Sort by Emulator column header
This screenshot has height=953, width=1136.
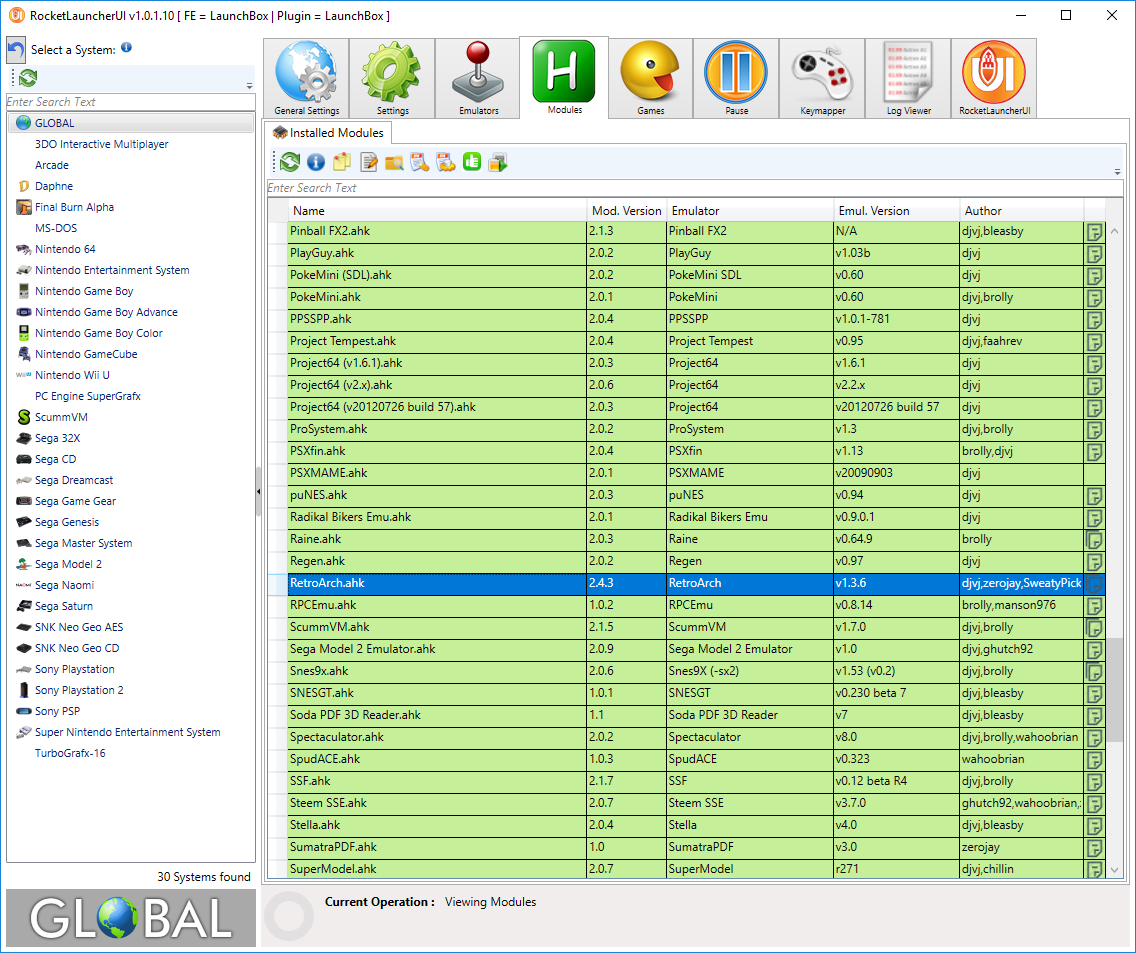pos(750,211)
